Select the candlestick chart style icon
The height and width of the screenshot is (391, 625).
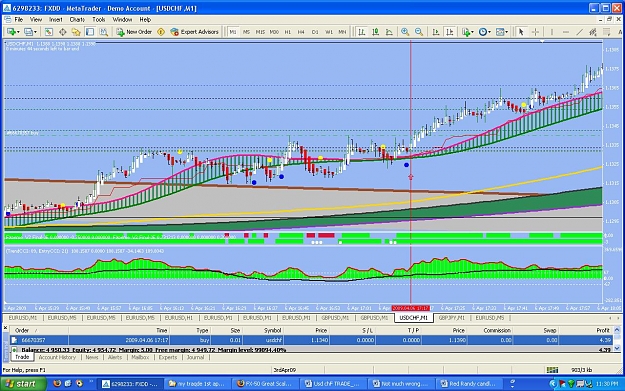point(375,32)
